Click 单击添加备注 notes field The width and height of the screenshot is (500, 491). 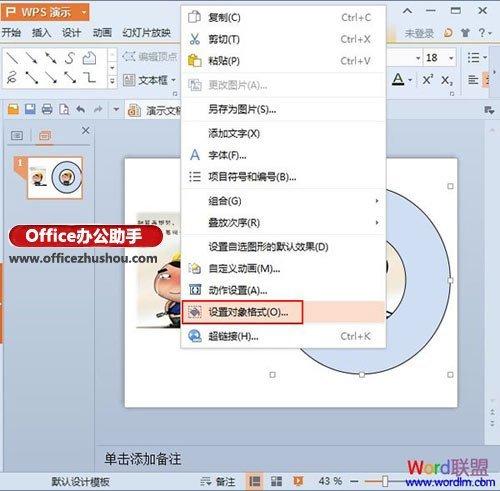(143, 459)
